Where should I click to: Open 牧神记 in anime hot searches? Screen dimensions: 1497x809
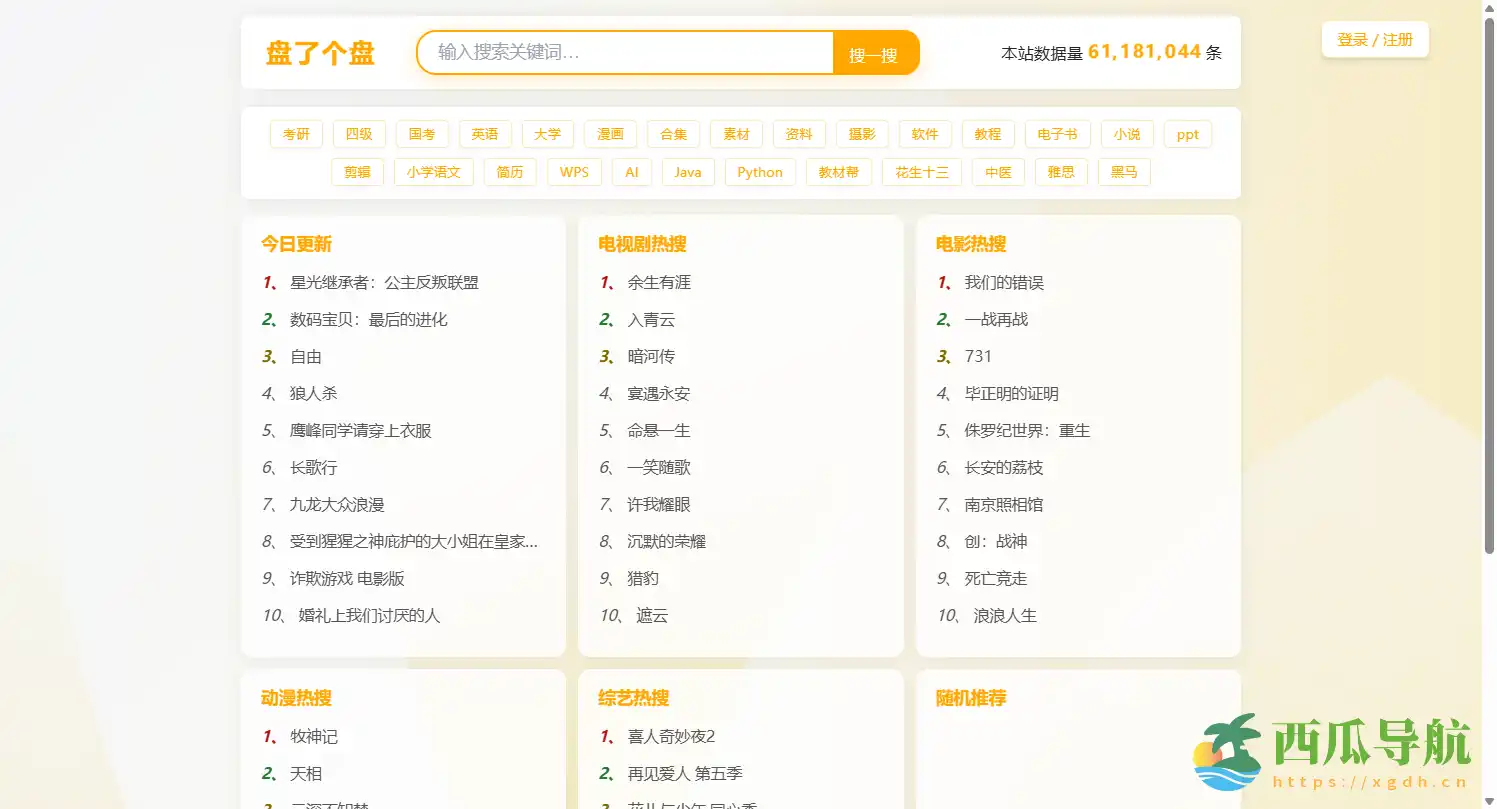click(314, 737)
